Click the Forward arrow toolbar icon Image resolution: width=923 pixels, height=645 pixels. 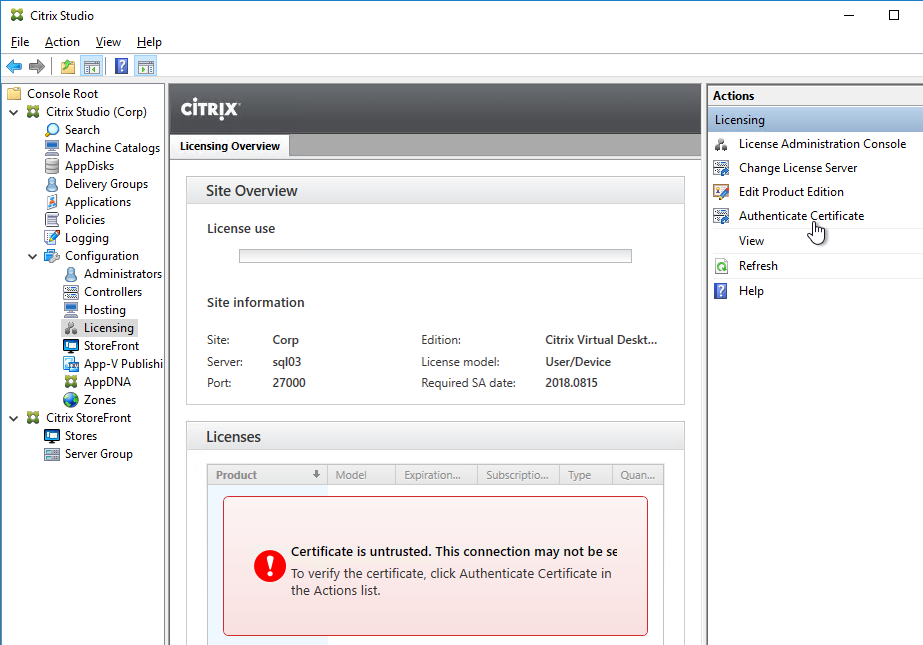[36, 67]
